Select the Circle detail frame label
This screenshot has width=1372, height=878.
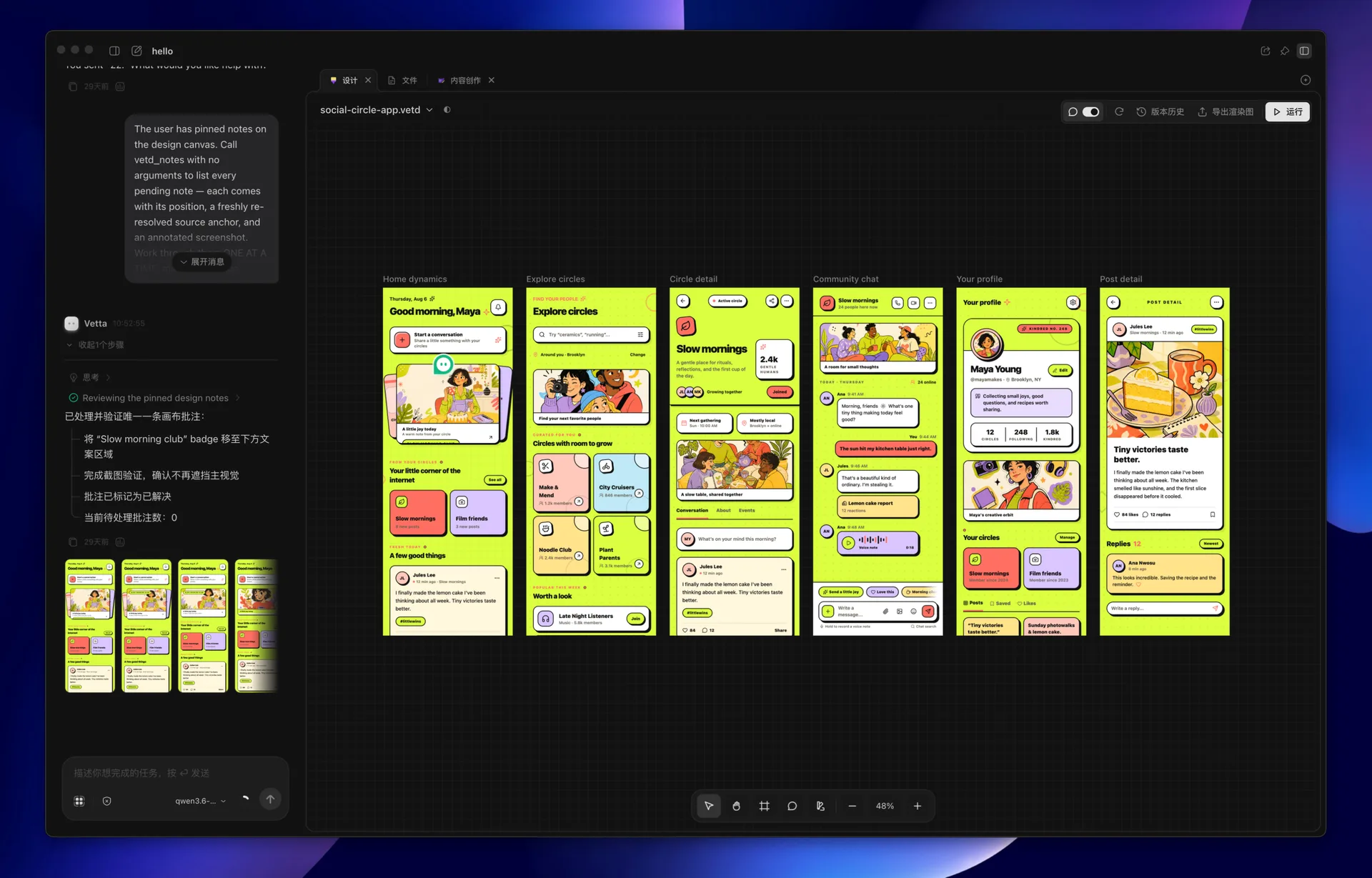[x=693, y=279]
